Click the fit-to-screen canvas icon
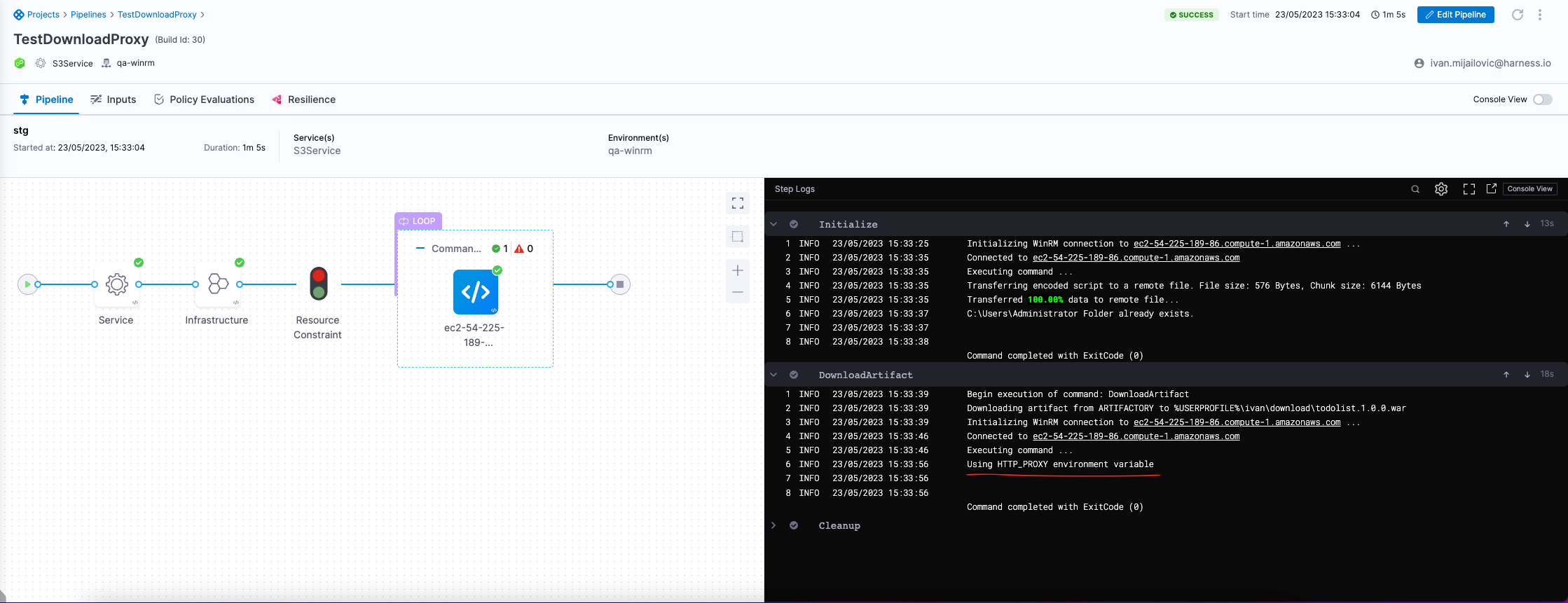Screen dimensions: 1568x603 pos(738,203)
